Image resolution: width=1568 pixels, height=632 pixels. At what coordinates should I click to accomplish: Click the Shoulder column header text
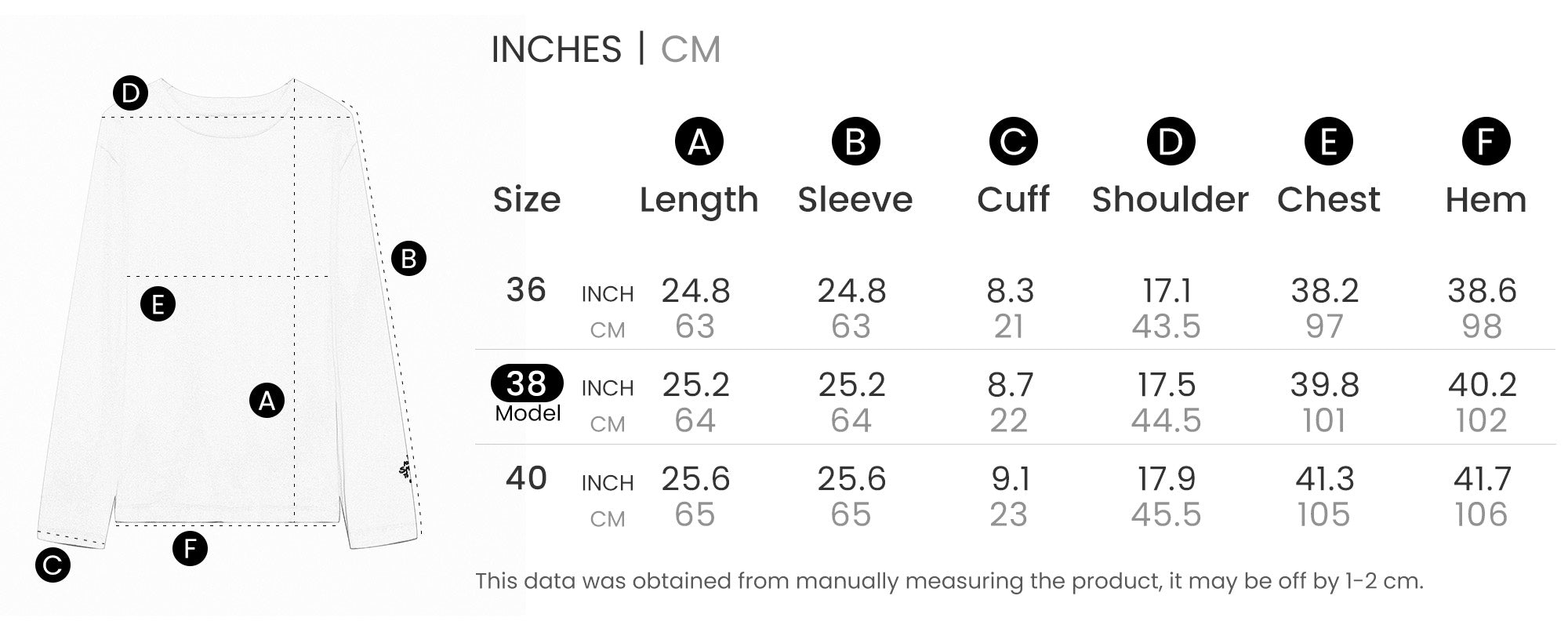(x=1170, y=200)
